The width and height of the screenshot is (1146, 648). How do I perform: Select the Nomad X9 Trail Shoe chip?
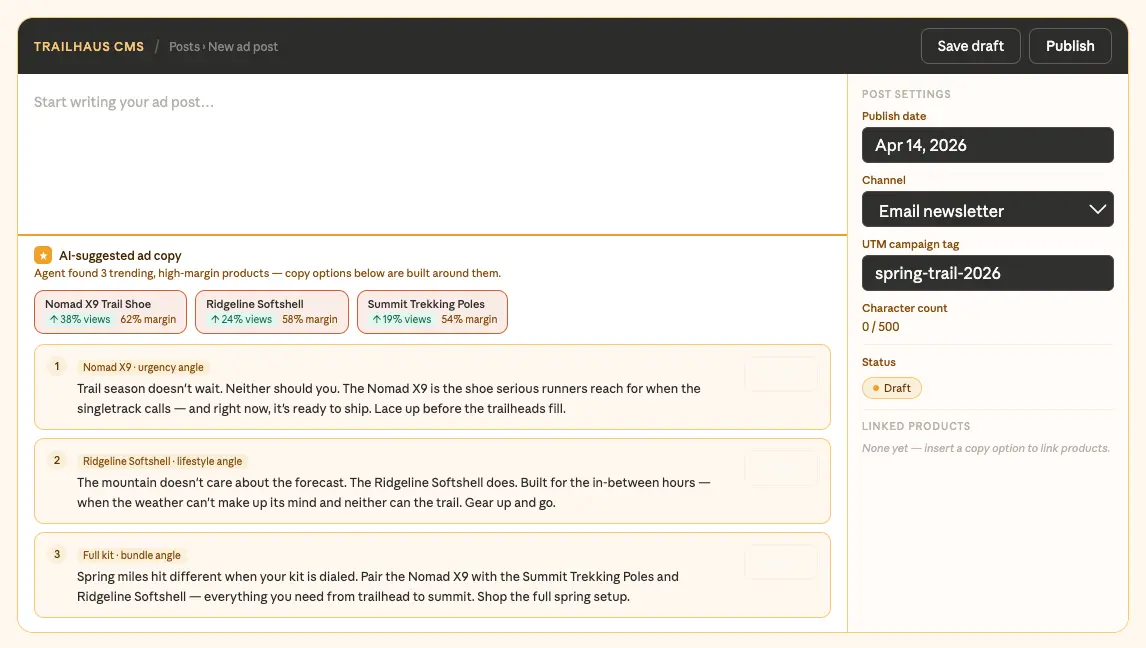(110, 312)
